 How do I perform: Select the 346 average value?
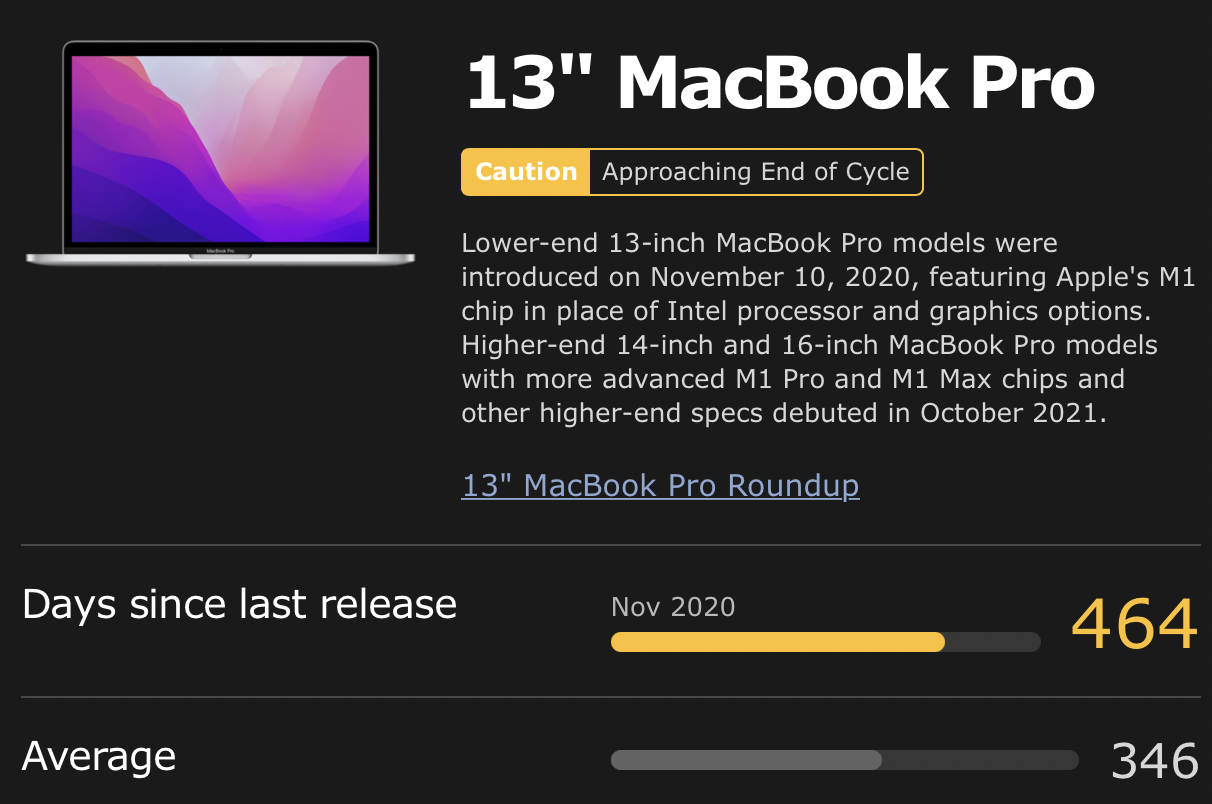click(x=1154, y=761)
